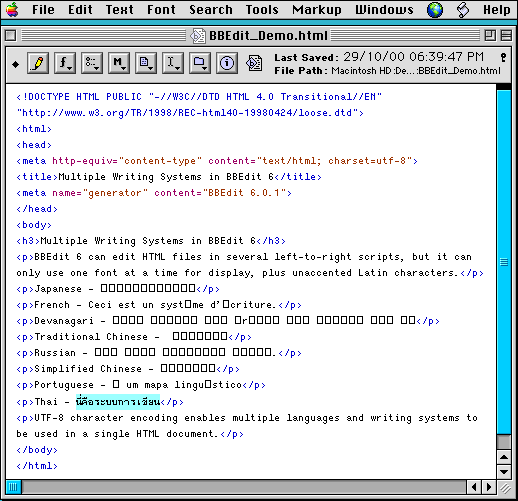Open the Windows menu
Image resolution: width=518 pixels, height=501 pixels.
[x=384, y=10]
